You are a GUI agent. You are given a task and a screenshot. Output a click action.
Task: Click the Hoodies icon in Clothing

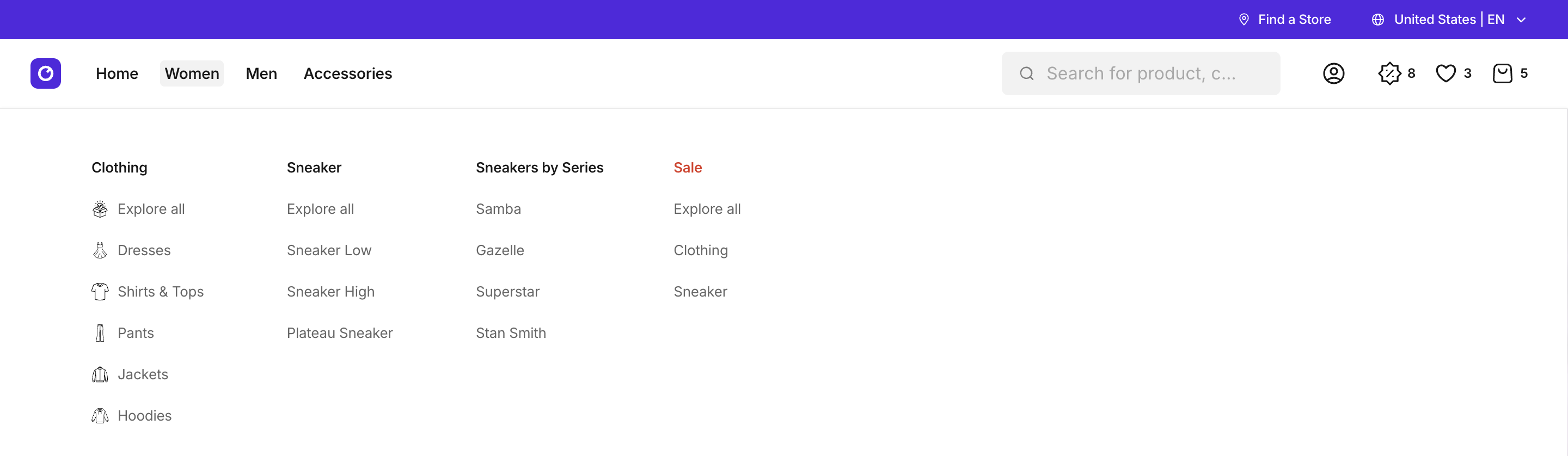(x=100, y=416)
